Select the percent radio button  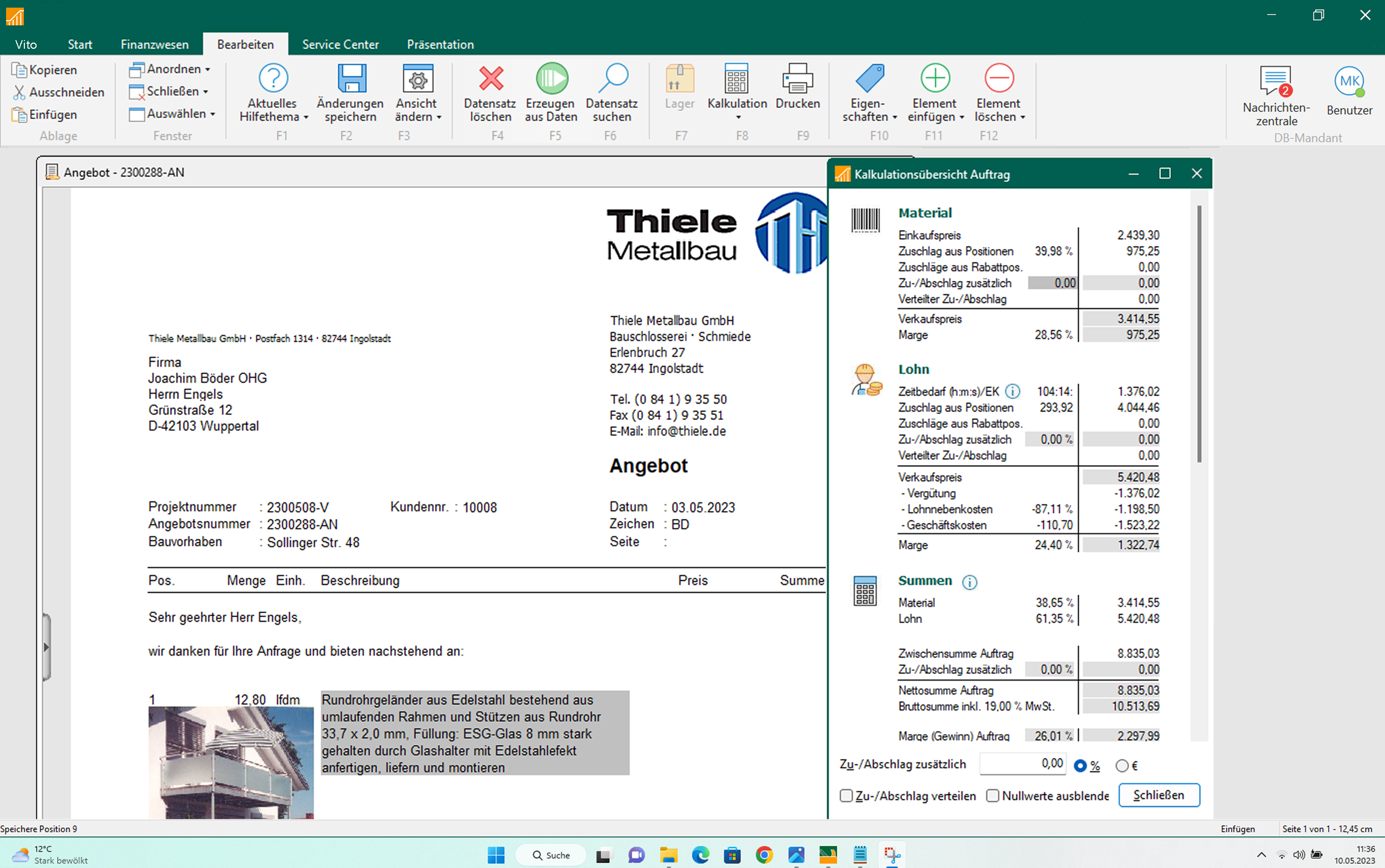click(1080, 766)
